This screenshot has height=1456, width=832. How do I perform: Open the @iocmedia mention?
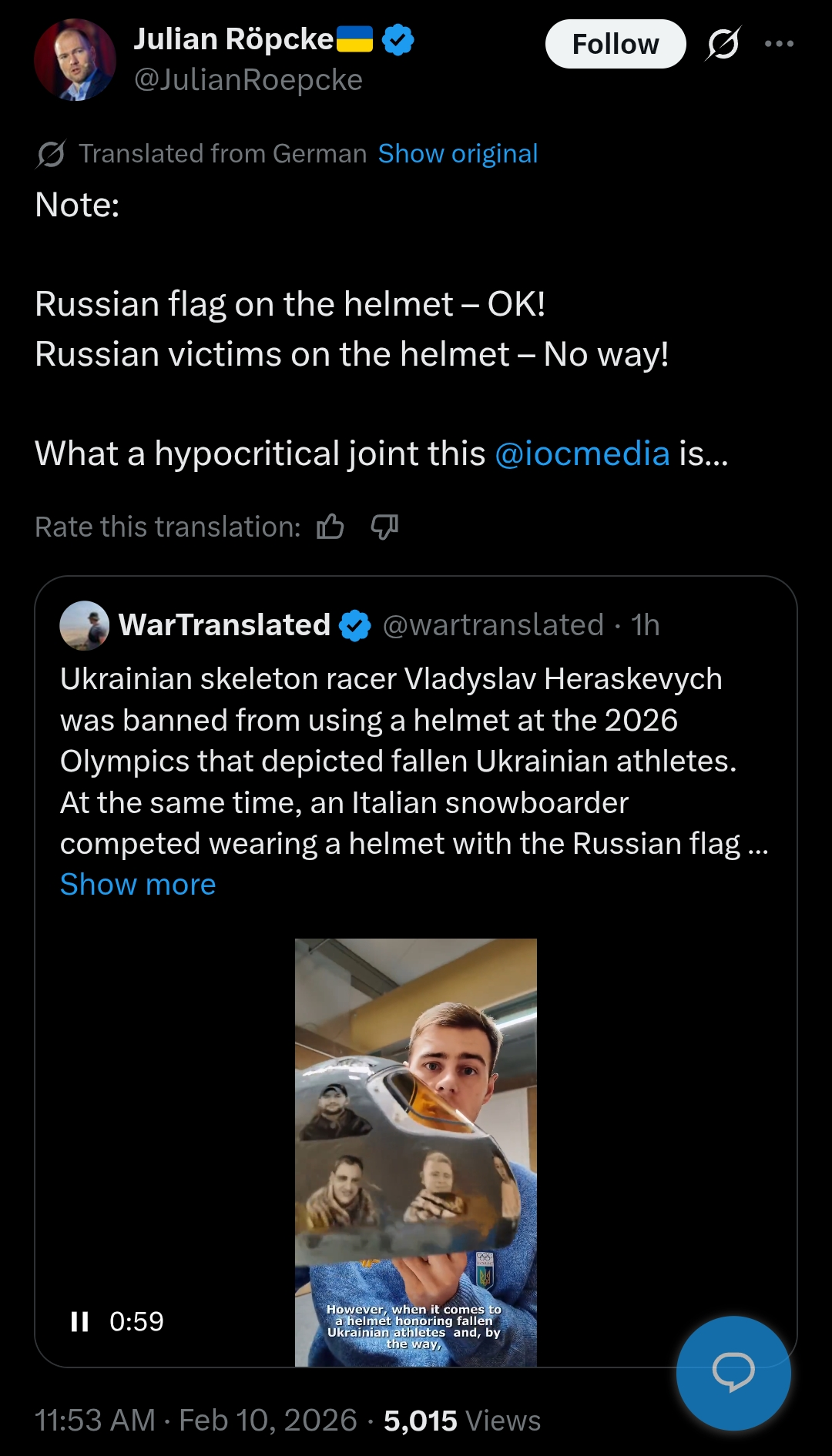point(582,454)
